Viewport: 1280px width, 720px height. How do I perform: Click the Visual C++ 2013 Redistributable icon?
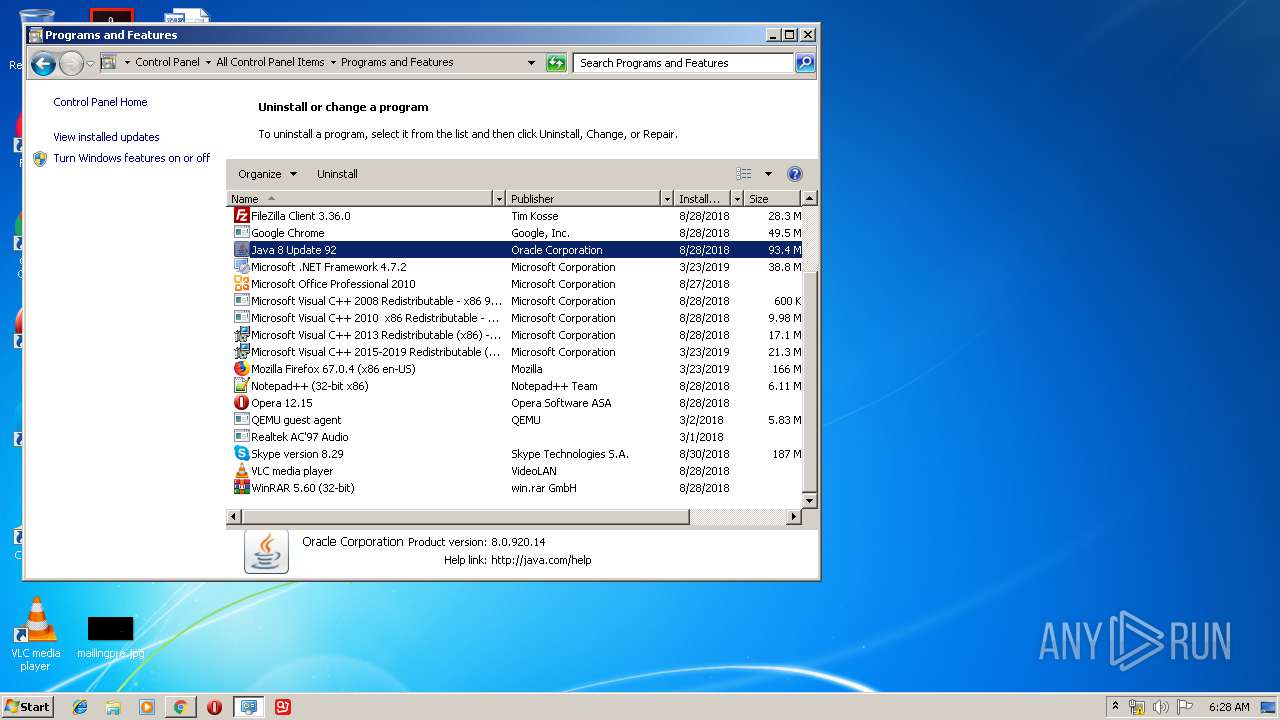[x=241, y=334]
